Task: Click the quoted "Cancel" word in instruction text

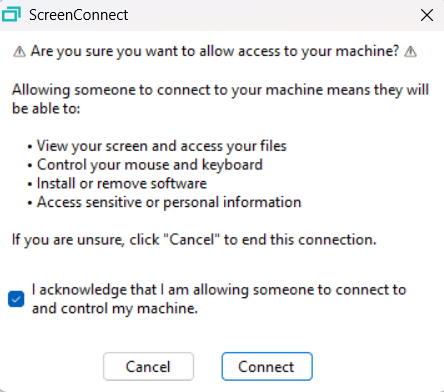Action: (191, 239)
